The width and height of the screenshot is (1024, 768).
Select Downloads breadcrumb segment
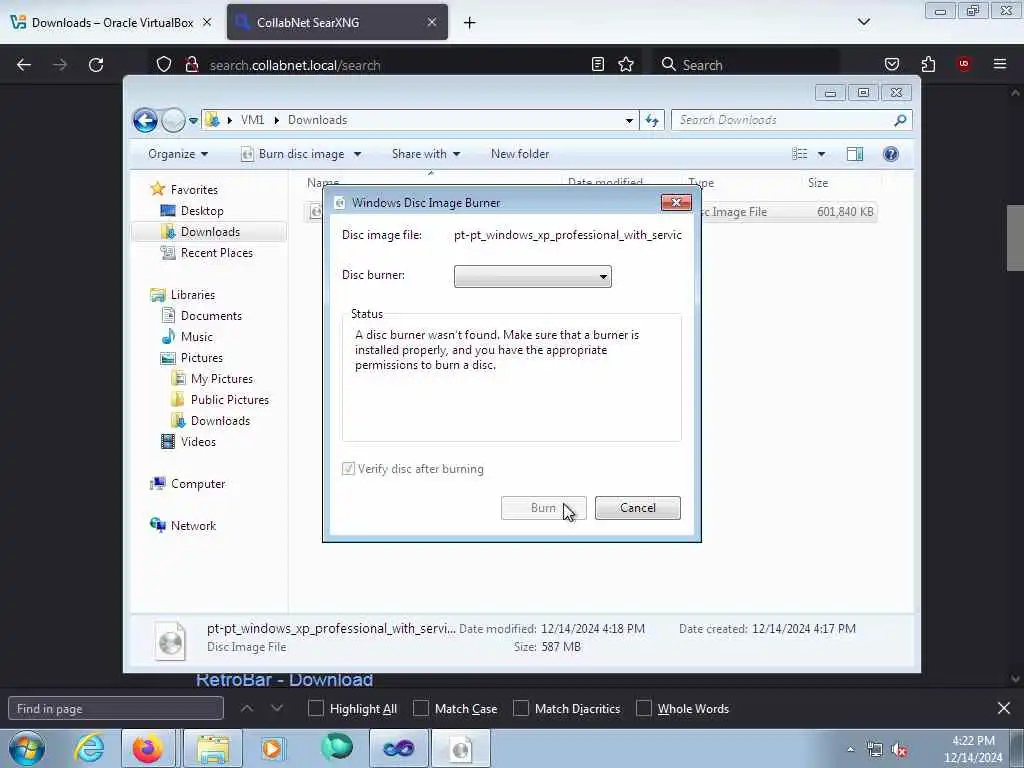(317, 120)
